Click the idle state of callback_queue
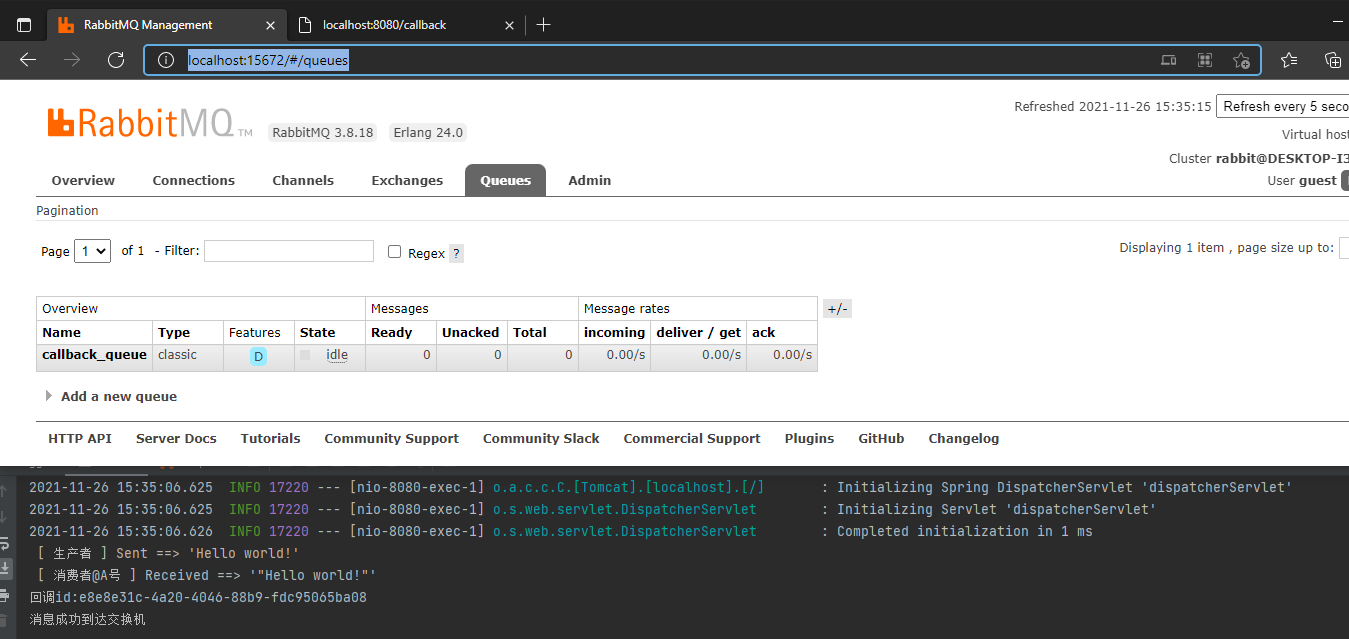 [x=337, y=355]
